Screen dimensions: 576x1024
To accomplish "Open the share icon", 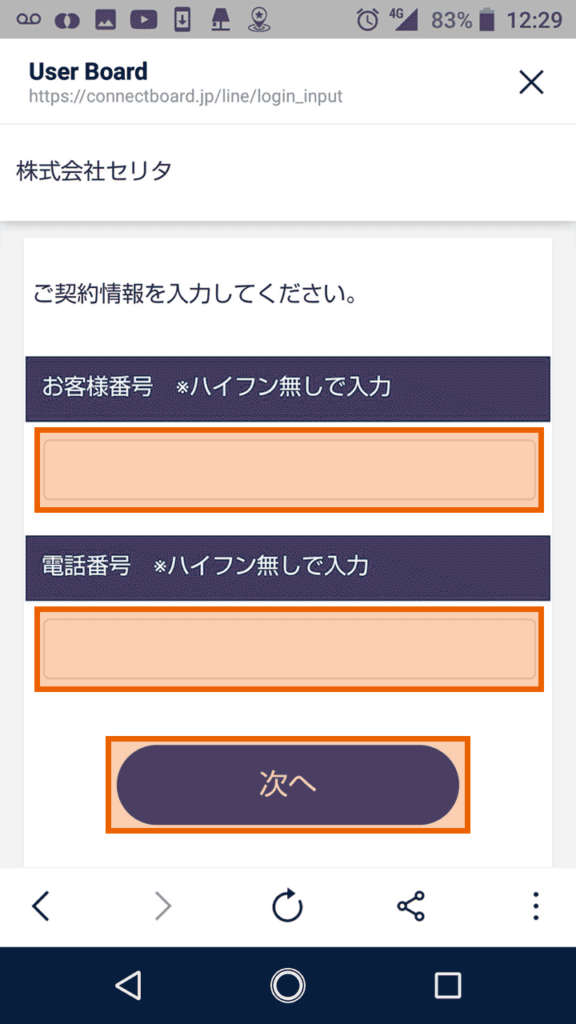I will [411, 906].
